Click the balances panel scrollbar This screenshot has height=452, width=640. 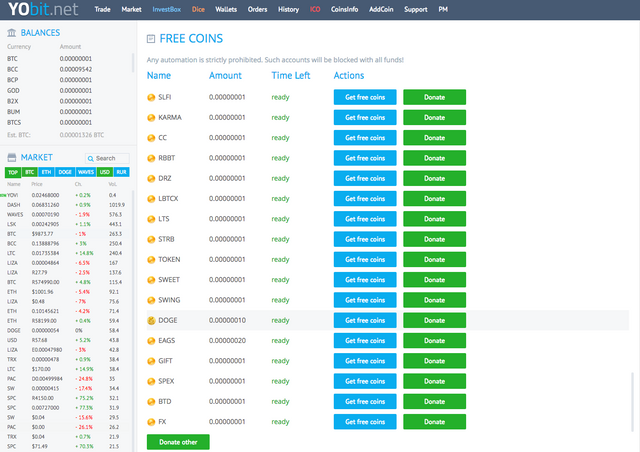(x=133, y=63)
